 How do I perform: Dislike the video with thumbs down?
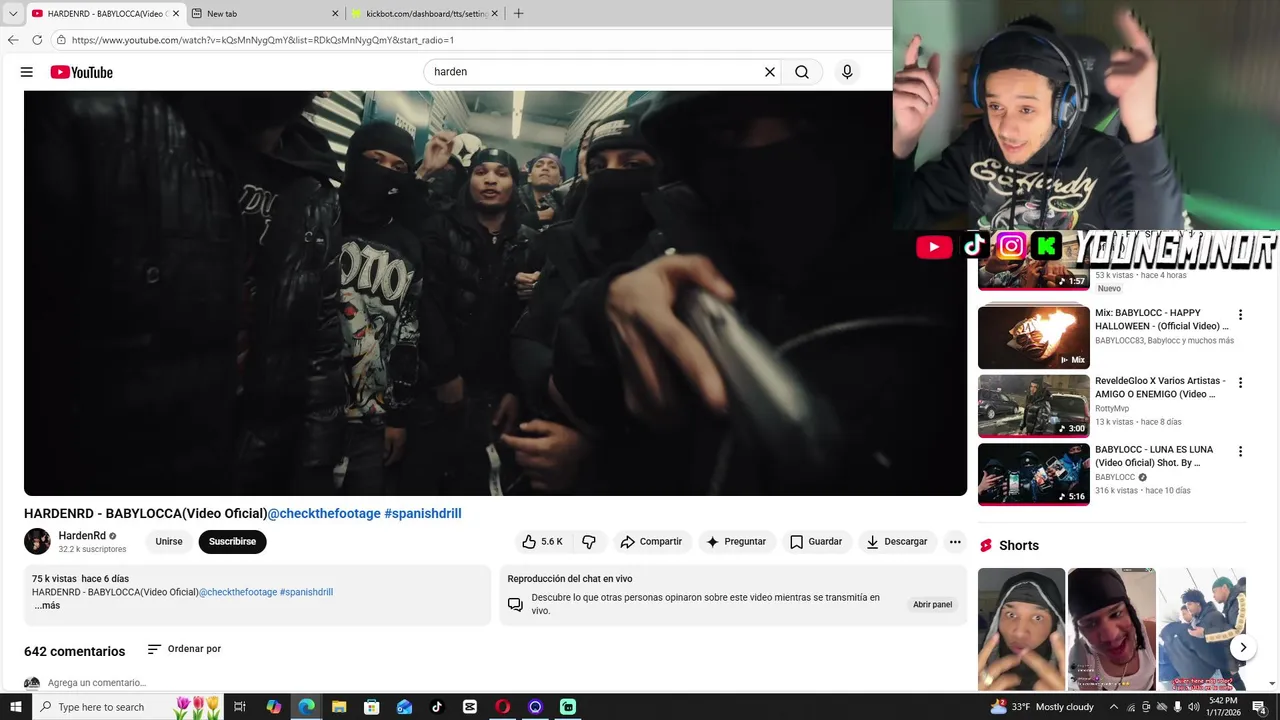[589, 542]
